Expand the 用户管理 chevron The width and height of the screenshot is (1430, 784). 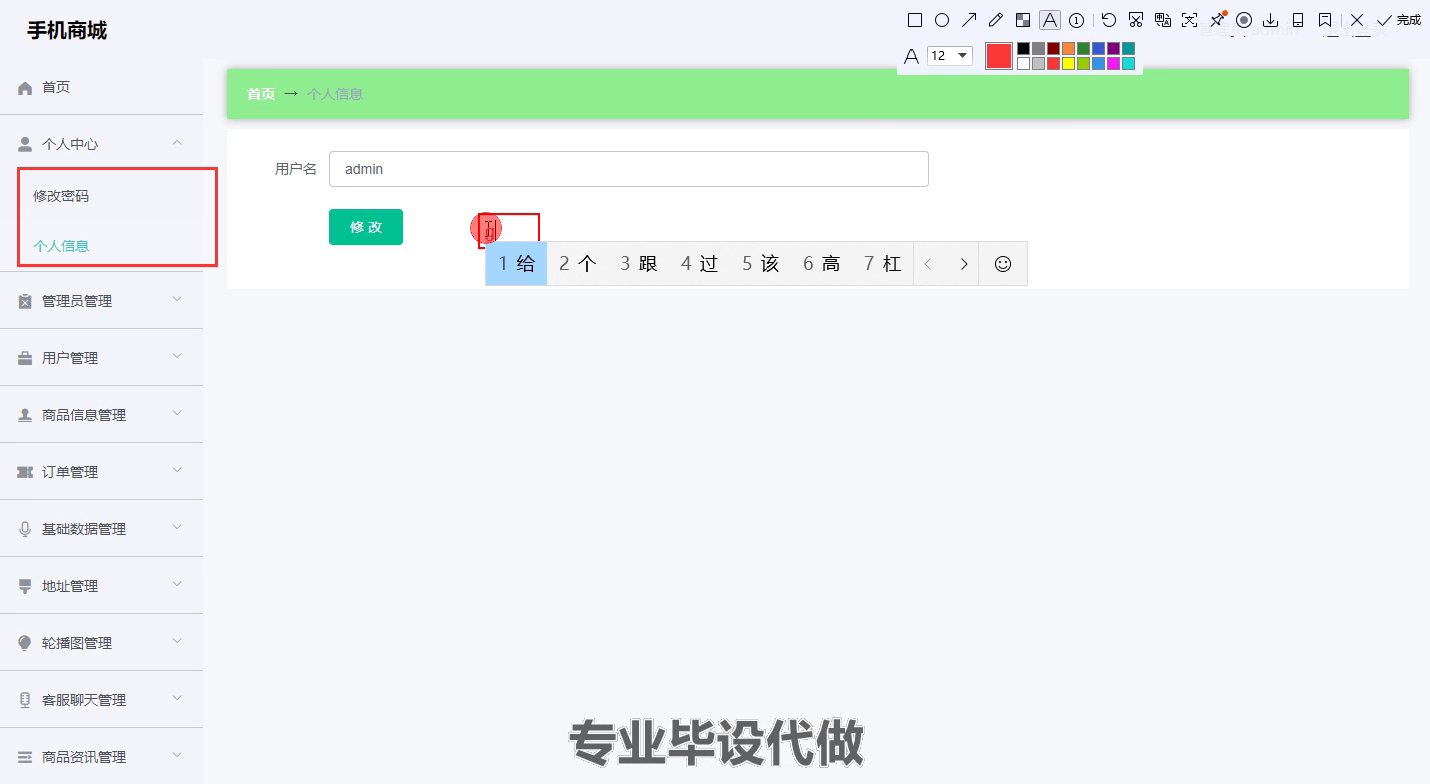click(177, 356)
